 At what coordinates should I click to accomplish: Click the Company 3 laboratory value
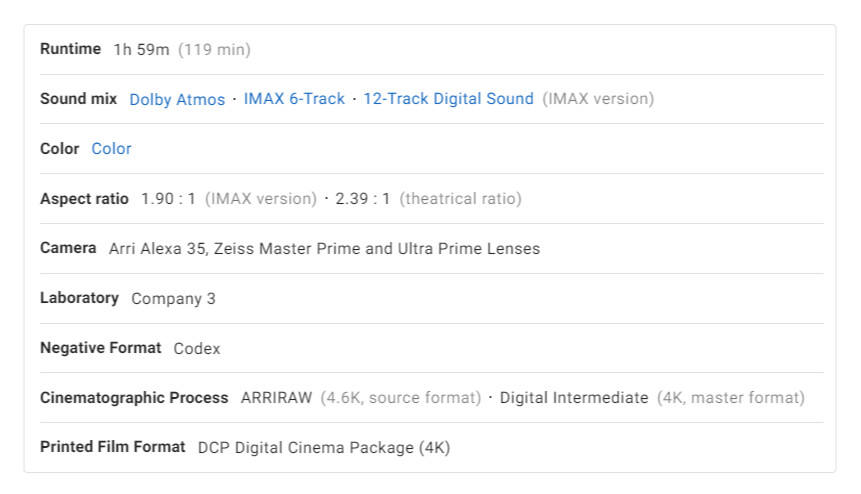coord(173,299)
